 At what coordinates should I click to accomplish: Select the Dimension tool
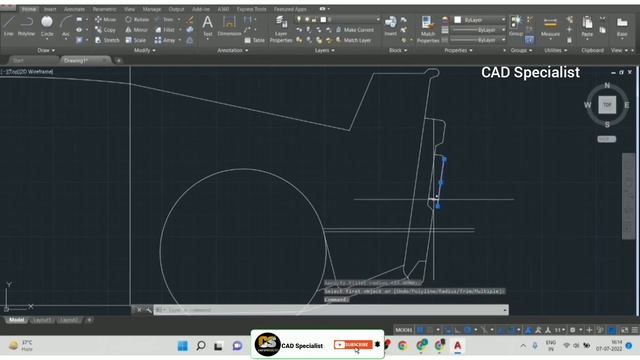pos(229,26)
